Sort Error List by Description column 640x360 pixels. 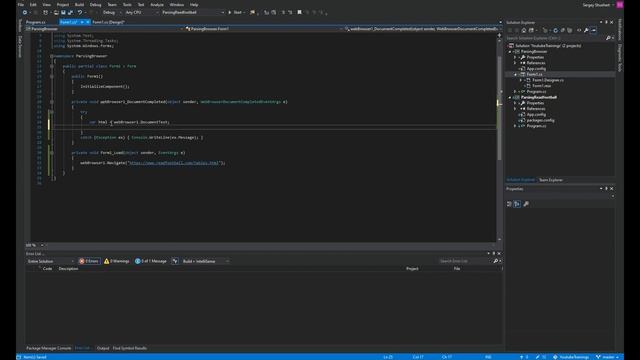point(68,269)
